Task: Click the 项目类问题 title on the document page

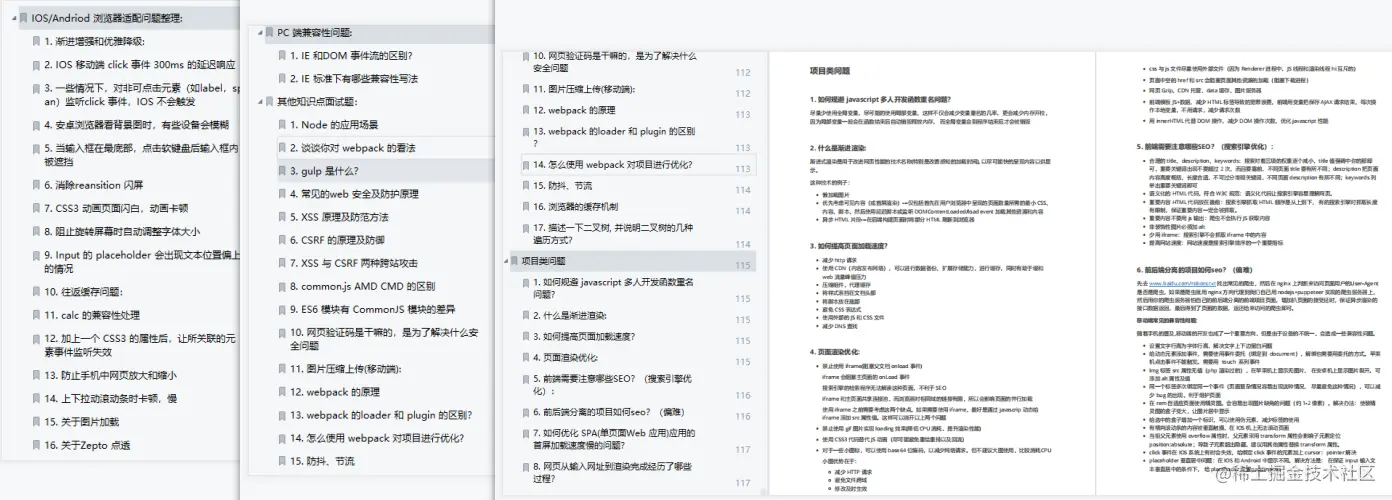Action: click(830, 72)
